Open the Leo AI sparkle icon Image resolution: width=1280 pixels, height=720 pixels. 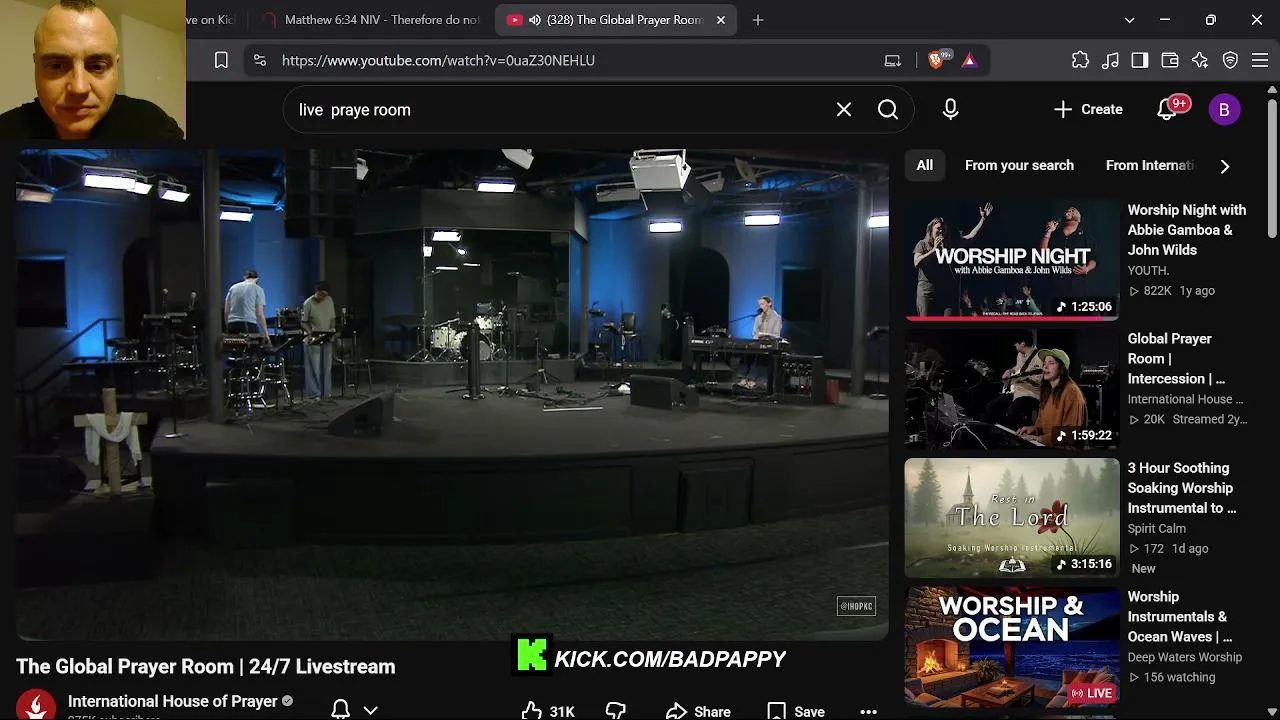pos(1200,60)
